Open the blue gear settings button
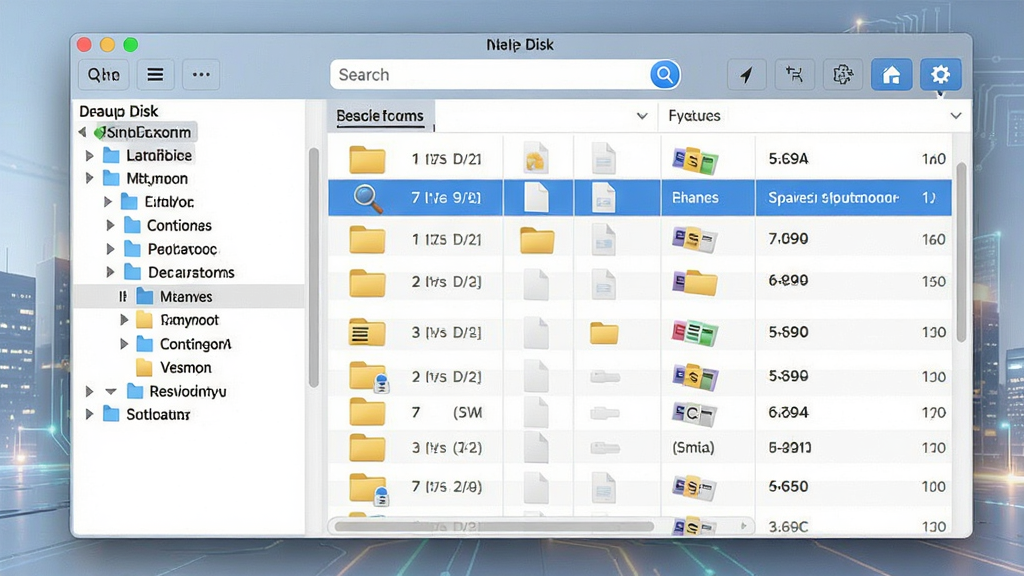Image resolution: width=1024 pixels, height=576 pixels. coord(940,74)
